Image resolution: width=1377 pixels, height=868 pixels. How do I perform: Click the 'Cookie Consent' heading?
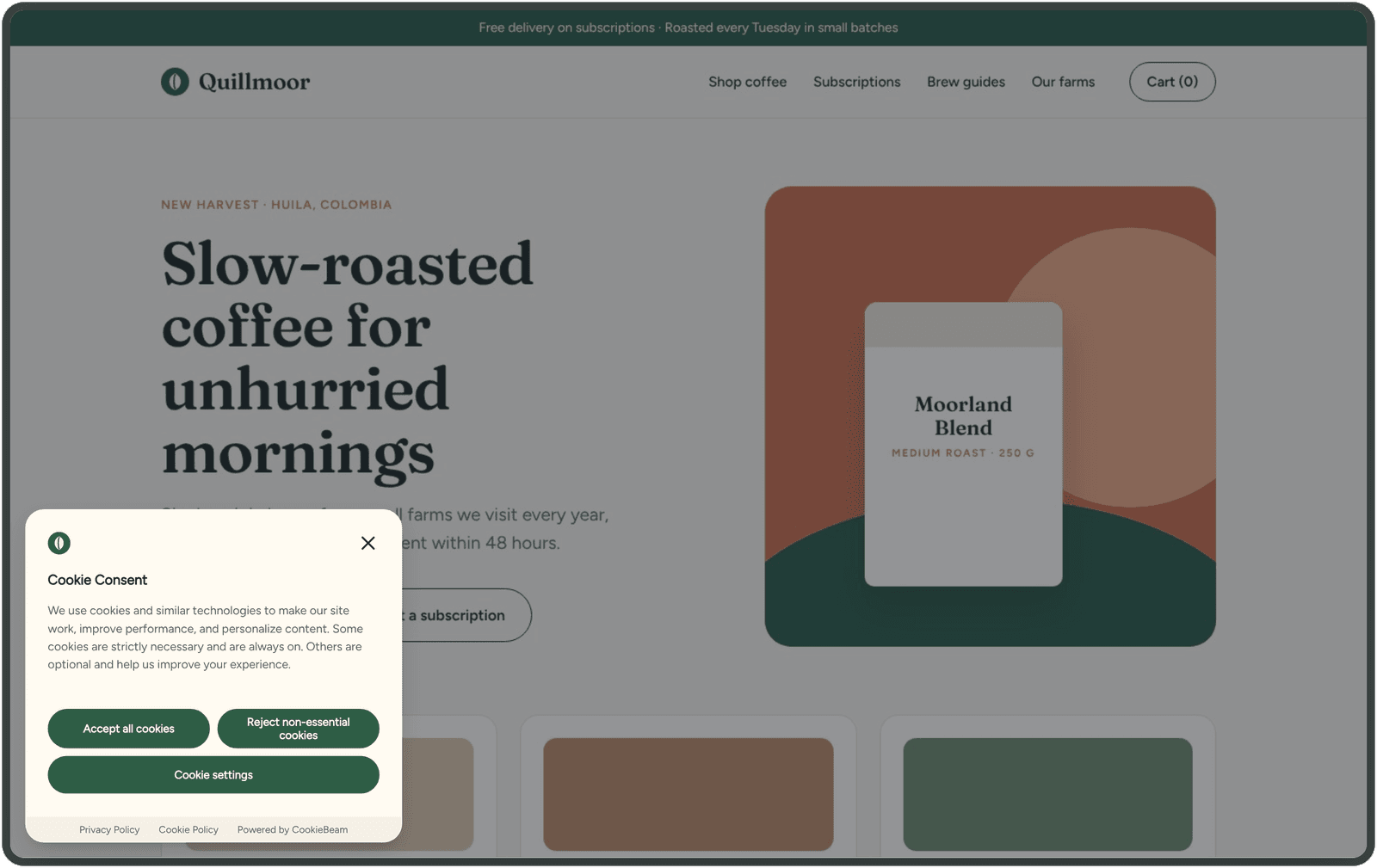[97, 580]
